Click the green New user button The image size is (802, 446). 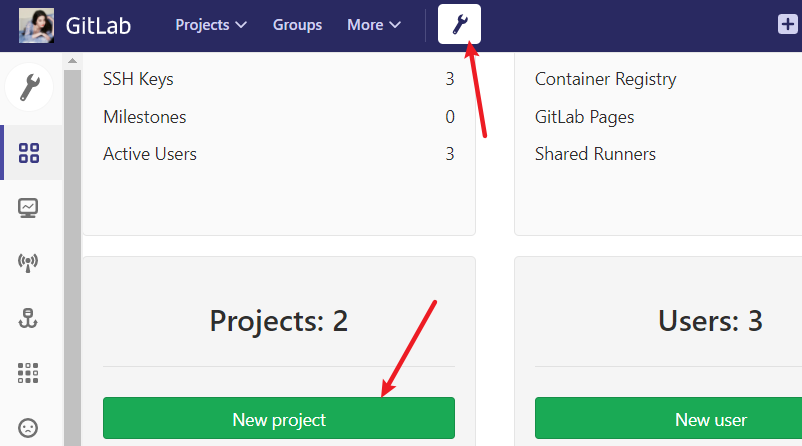[669, 418]
